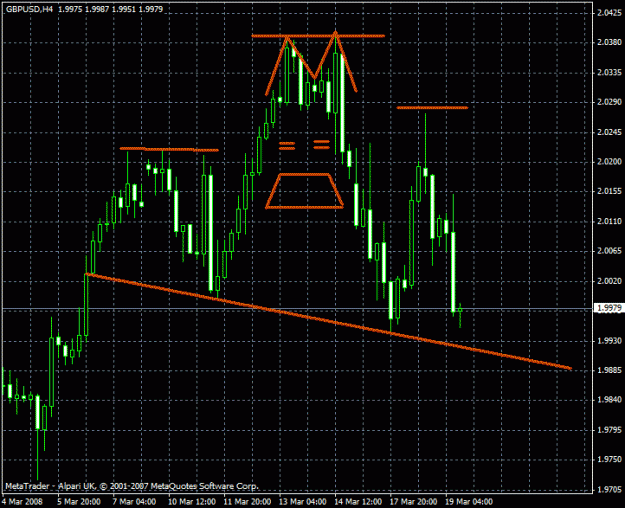Click the 1.9885 price axis label
625x508 pixels.
(609, 370)
